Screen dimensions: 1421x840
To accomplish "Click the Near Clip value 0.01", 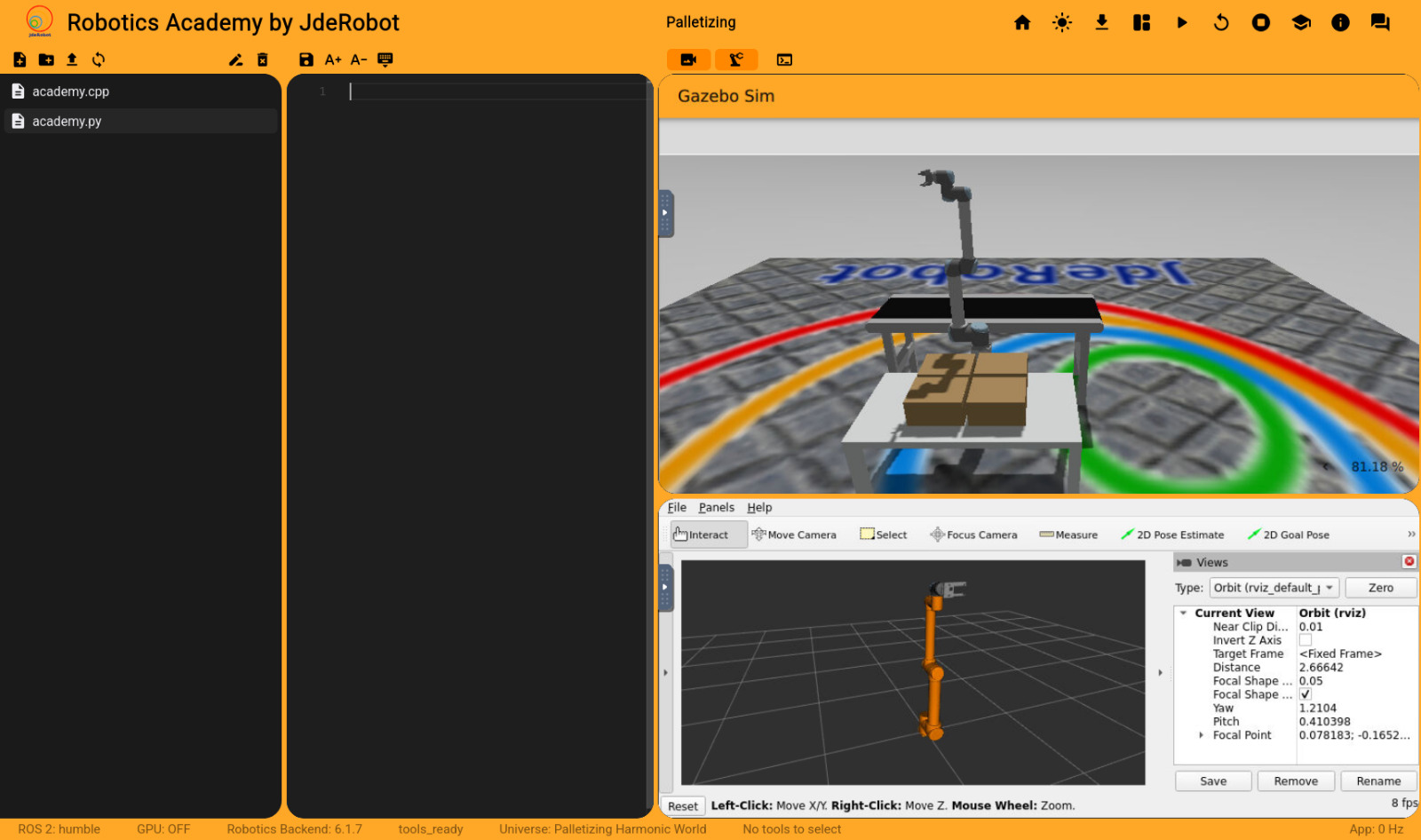I will (x=1311, y=627).
